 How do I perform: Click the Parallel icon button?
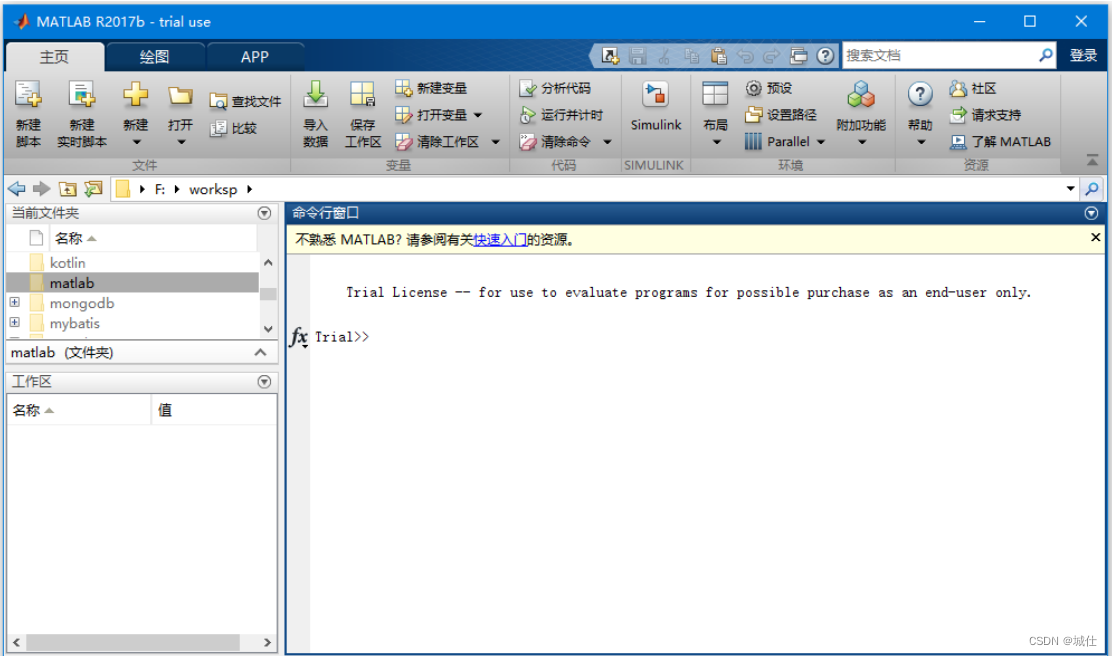coord(777,142)
